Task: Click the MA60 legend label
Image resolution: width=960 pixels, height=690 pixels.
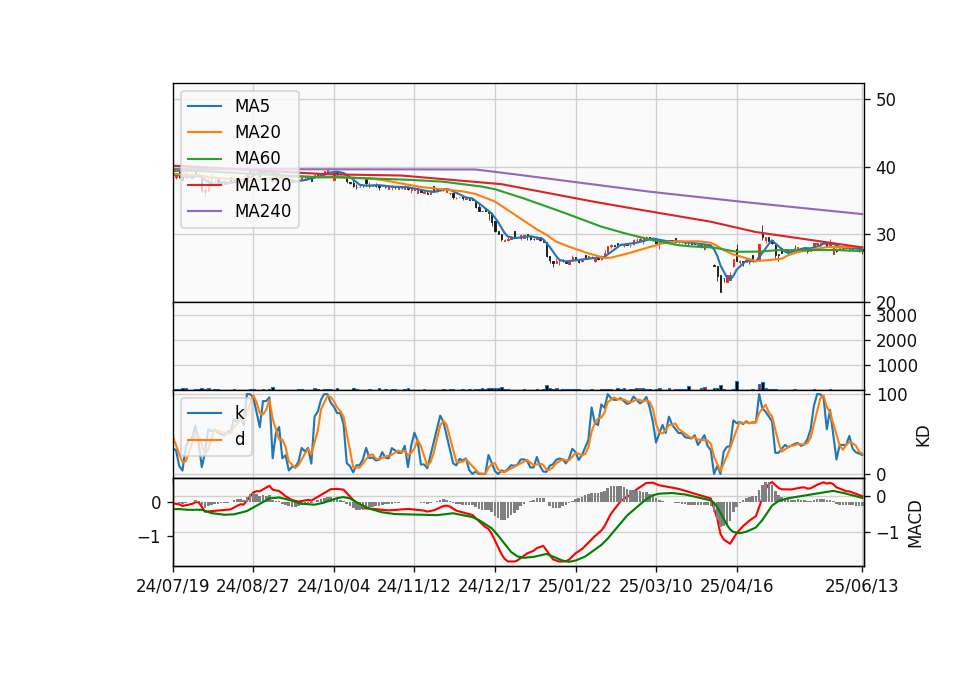Action: point(257,158)
